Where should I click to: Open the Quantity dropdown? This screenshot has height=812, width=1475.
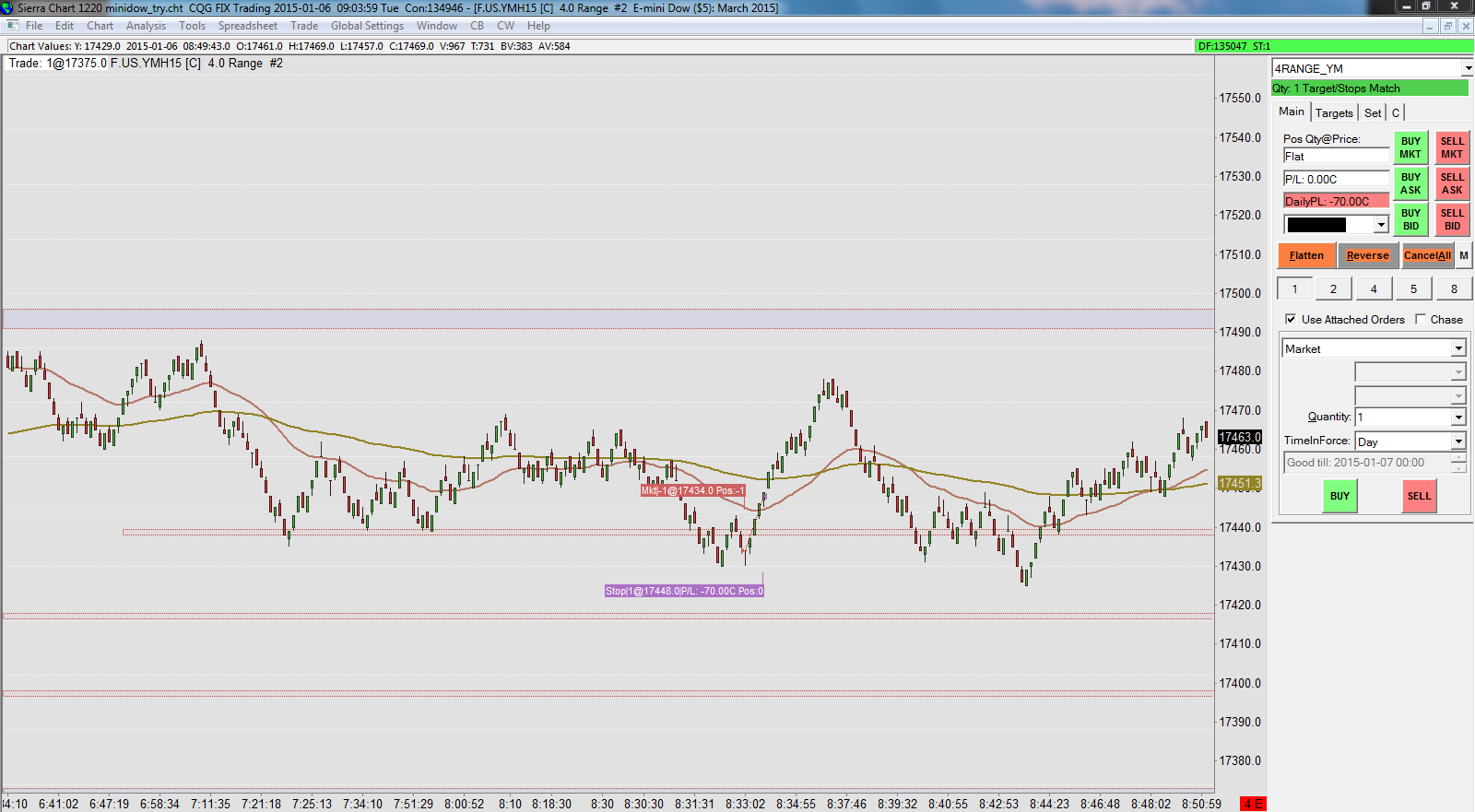(x=1458, y=417)
